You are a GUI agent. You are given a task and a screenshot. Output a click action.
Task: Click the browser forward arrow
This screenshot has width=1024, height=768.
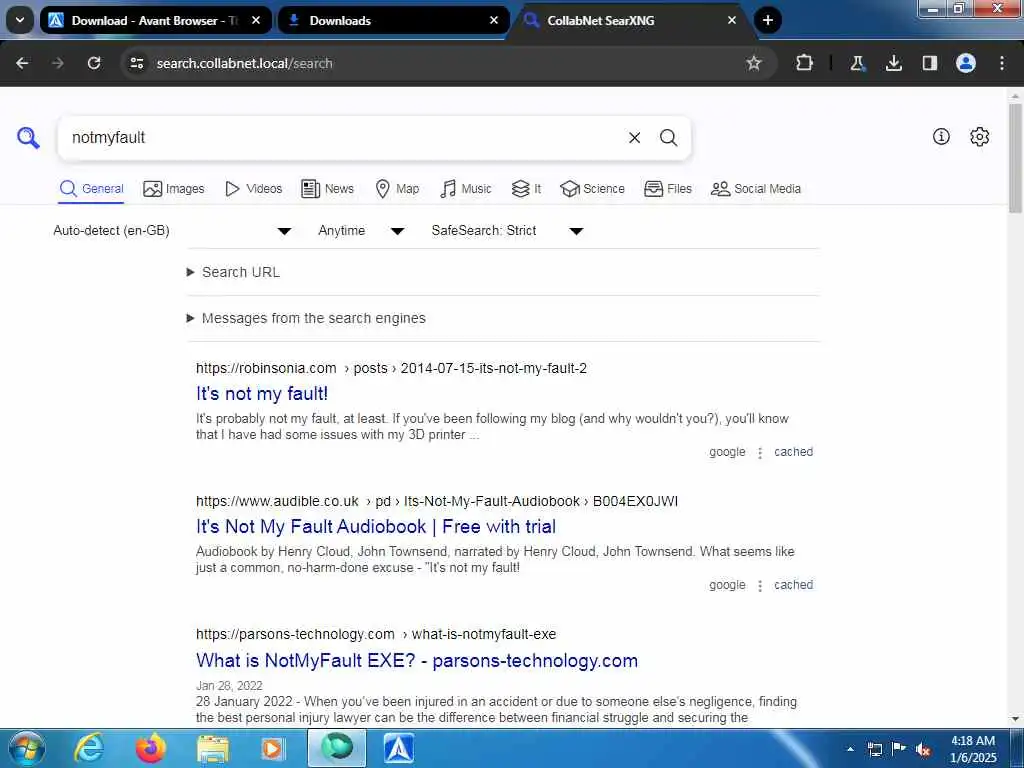58,63
